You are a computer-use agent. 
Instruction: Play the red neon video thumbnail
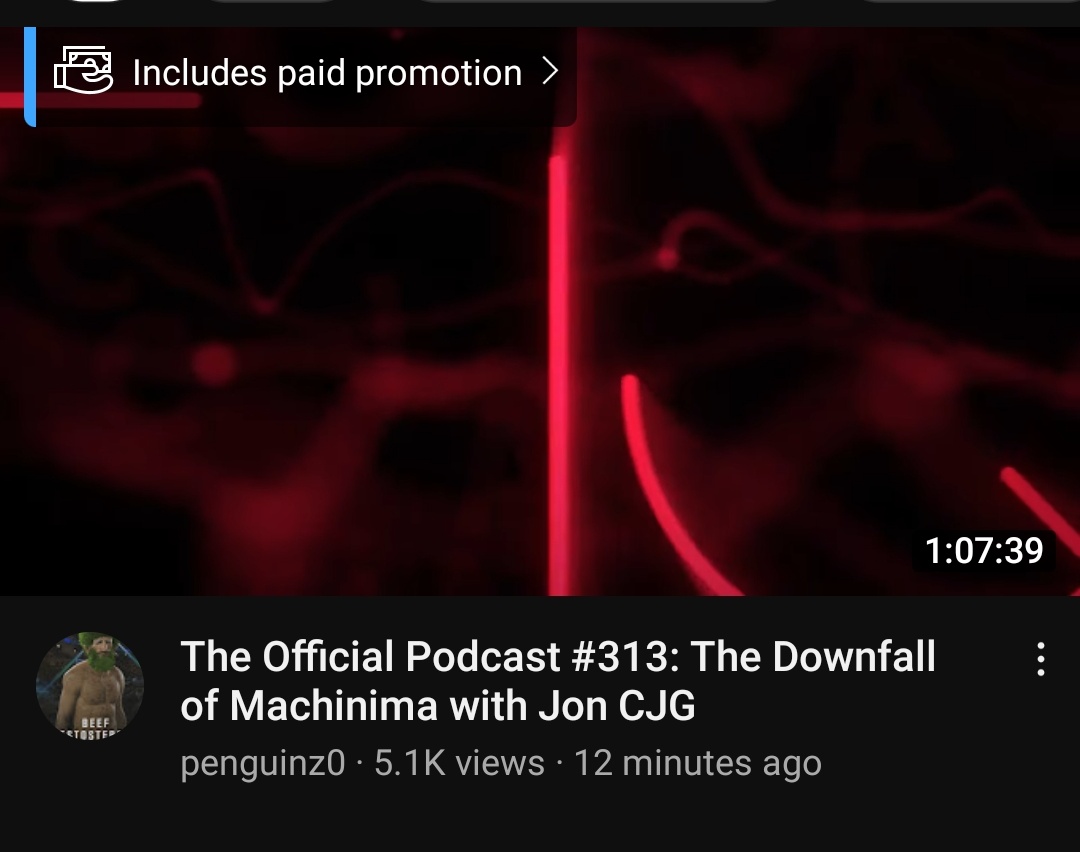pyautogui.click(x=540, y=311)
